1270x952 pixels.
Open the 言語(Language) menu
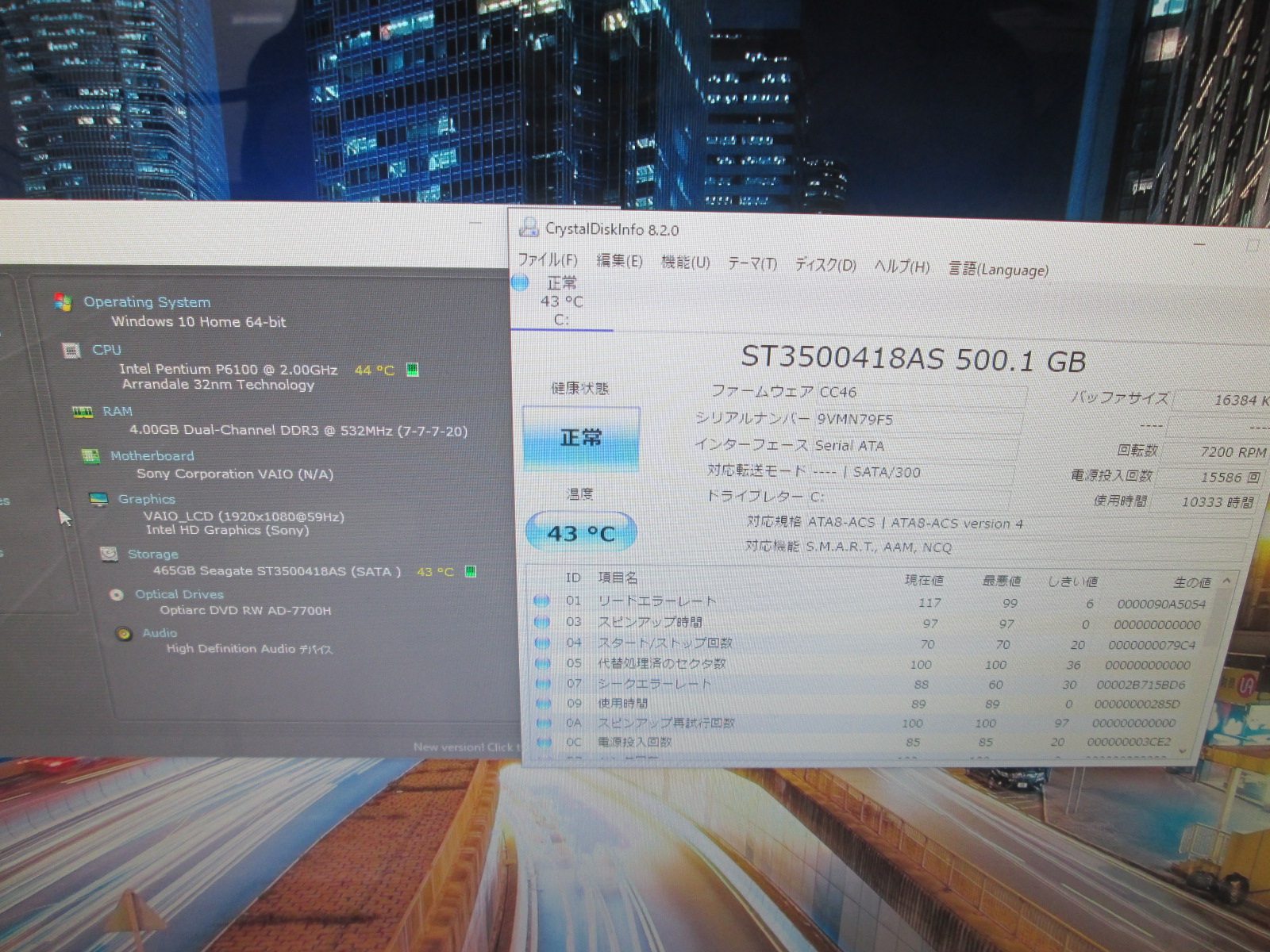pos(999,270)
